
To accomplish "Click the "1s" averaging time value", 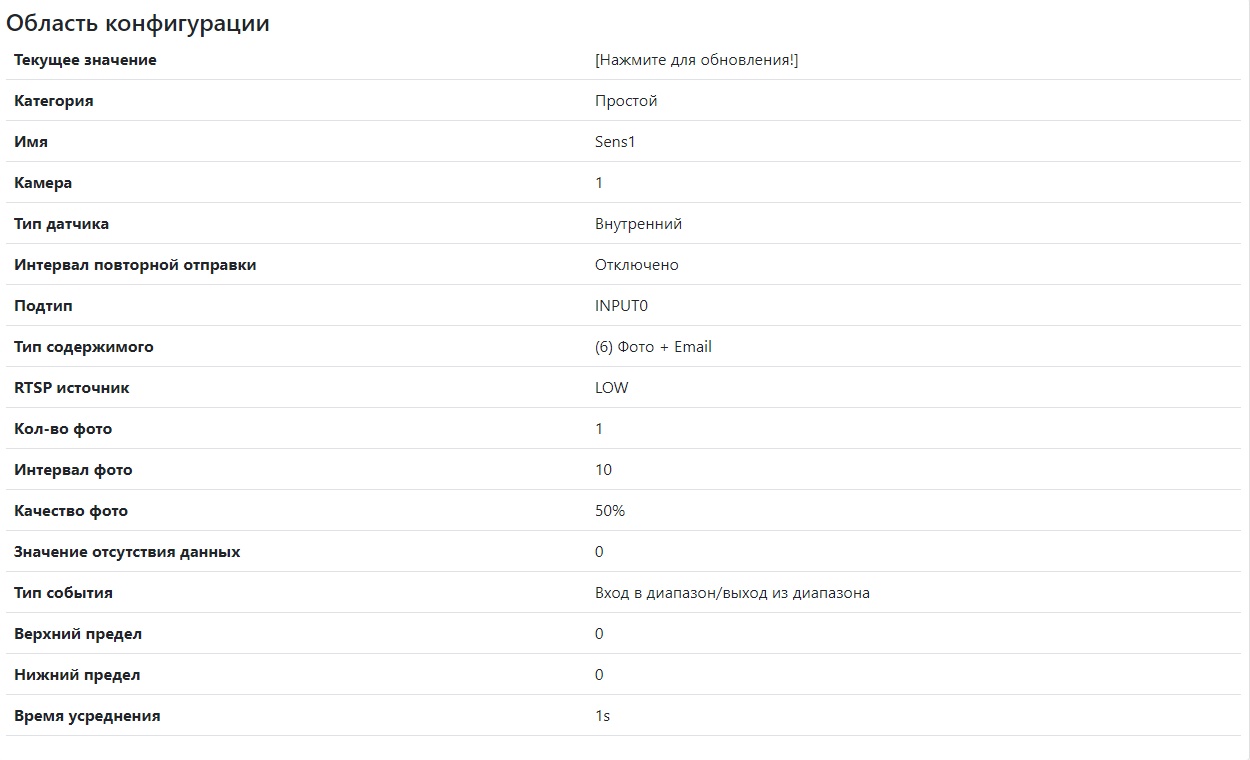I will [602, 716].
